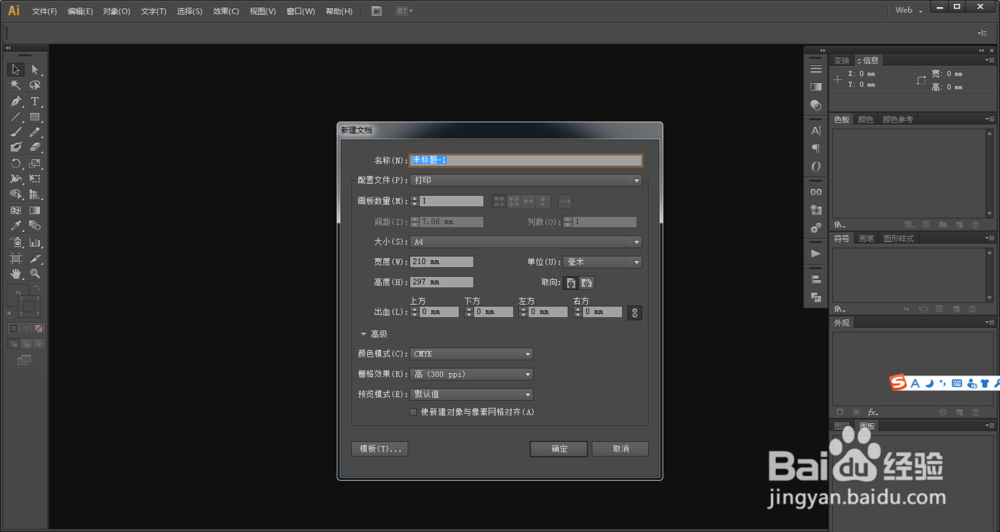Click the width field showing 210 mm

pyautogui.click(x=441, y=262)
